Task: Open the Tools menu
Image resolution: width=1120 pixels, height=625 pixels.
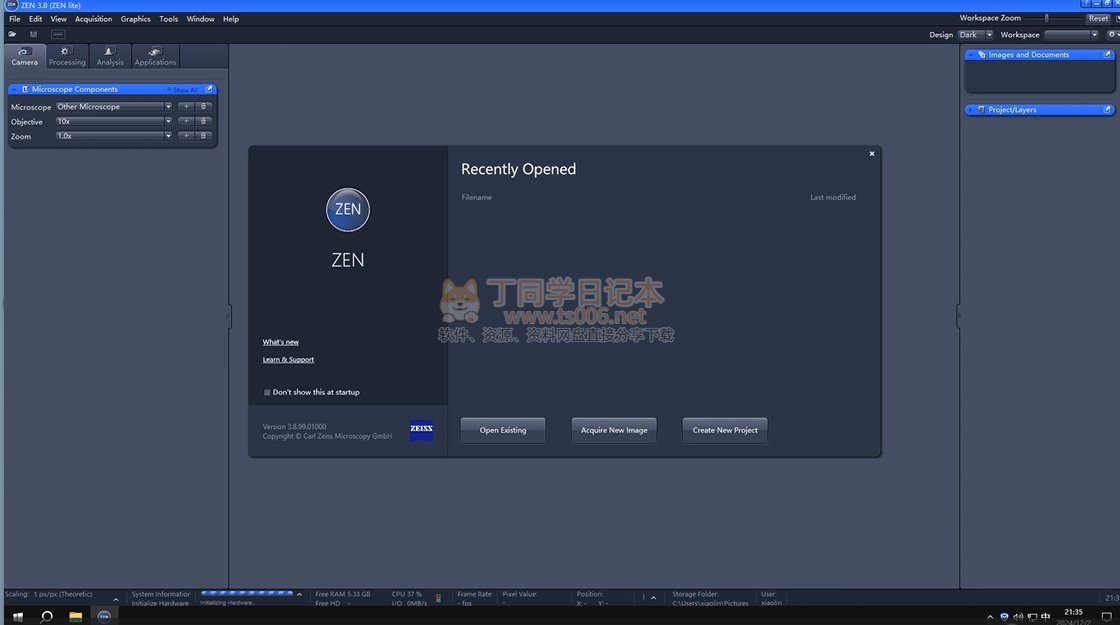Action: click(x=169, y=19)
